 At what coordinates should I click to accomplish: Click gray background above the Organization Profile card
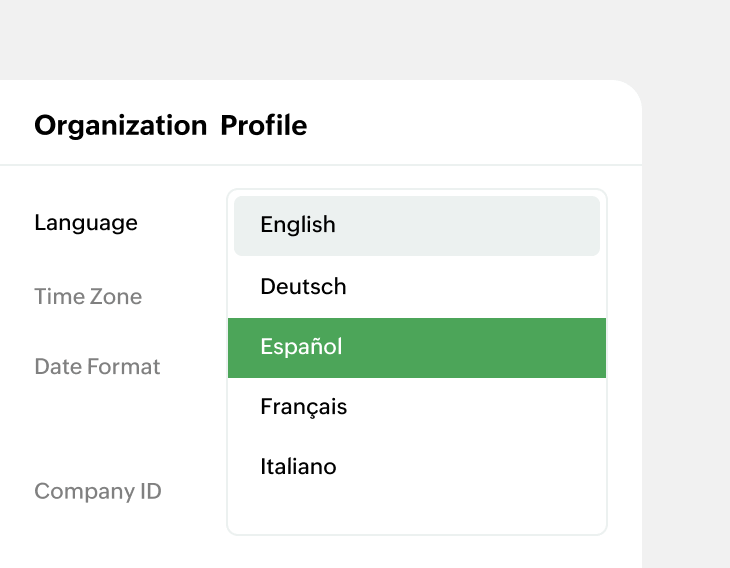tap(320, 40)
